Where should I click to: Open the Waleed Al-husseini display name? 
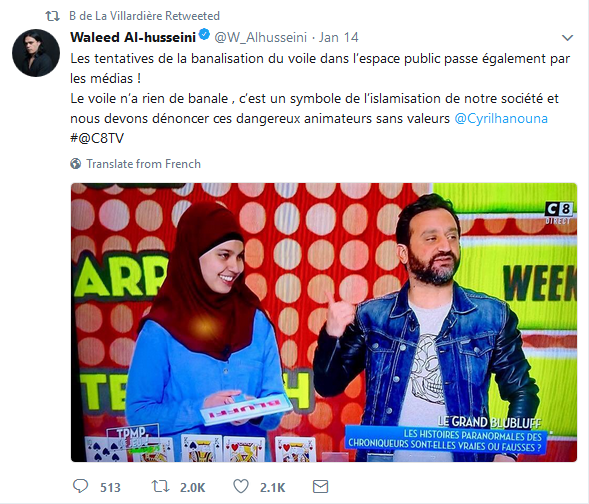(133, 37)
